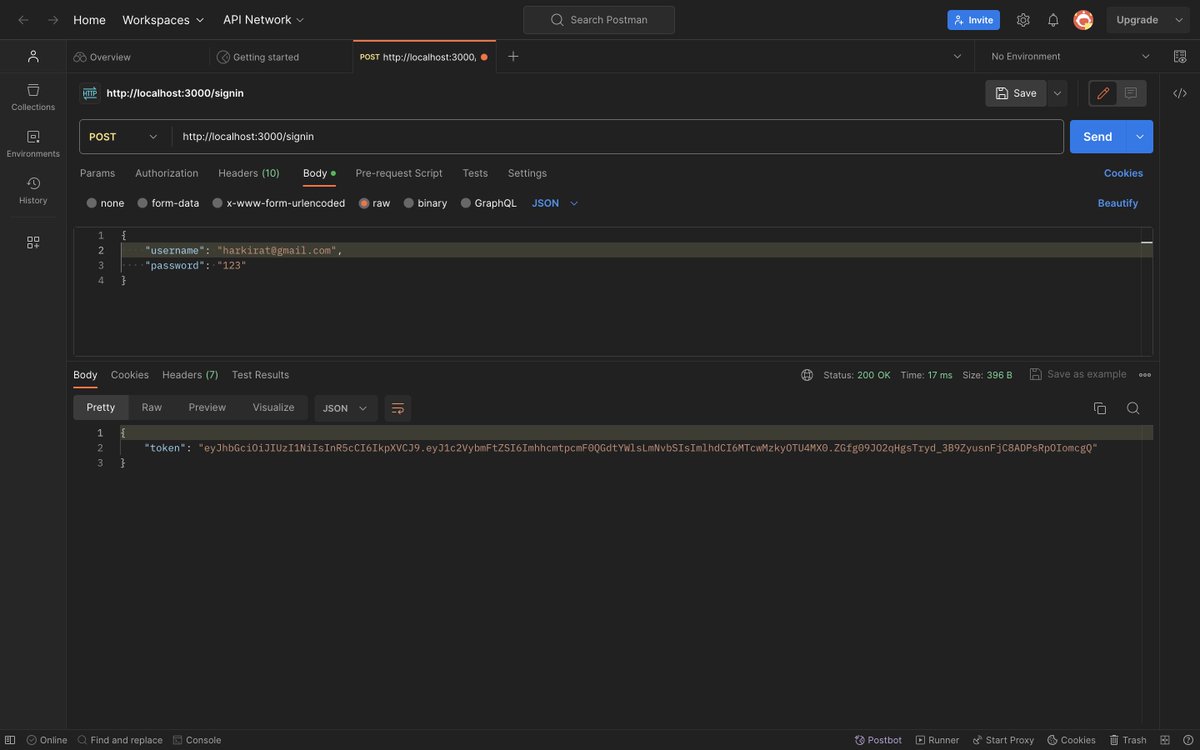This screenshot has height=750, width=1200.
Task: Click the Save button
Action: pos(1016,93)
